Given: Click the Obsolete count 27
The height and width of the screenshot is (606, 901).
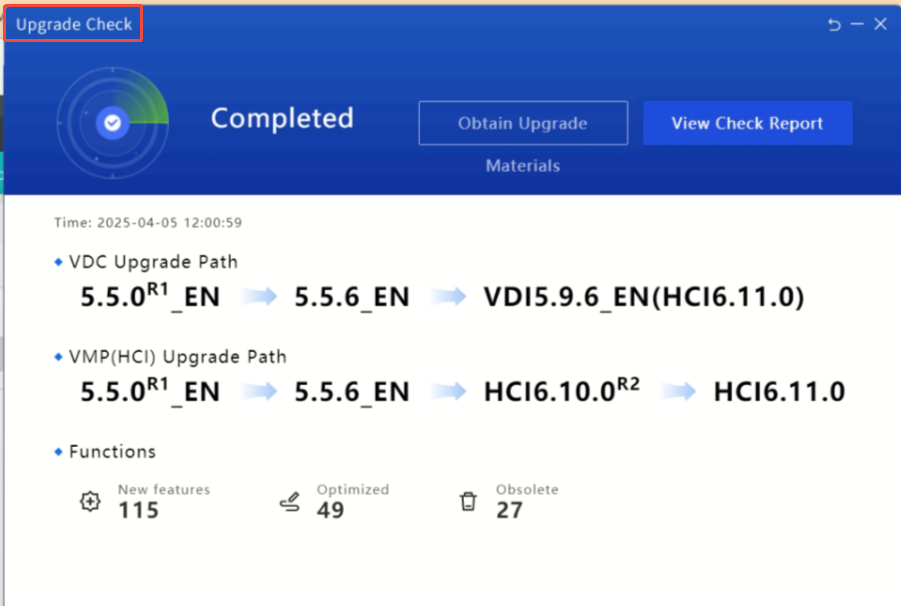Looking at the screenshot, I should (509, 511).
